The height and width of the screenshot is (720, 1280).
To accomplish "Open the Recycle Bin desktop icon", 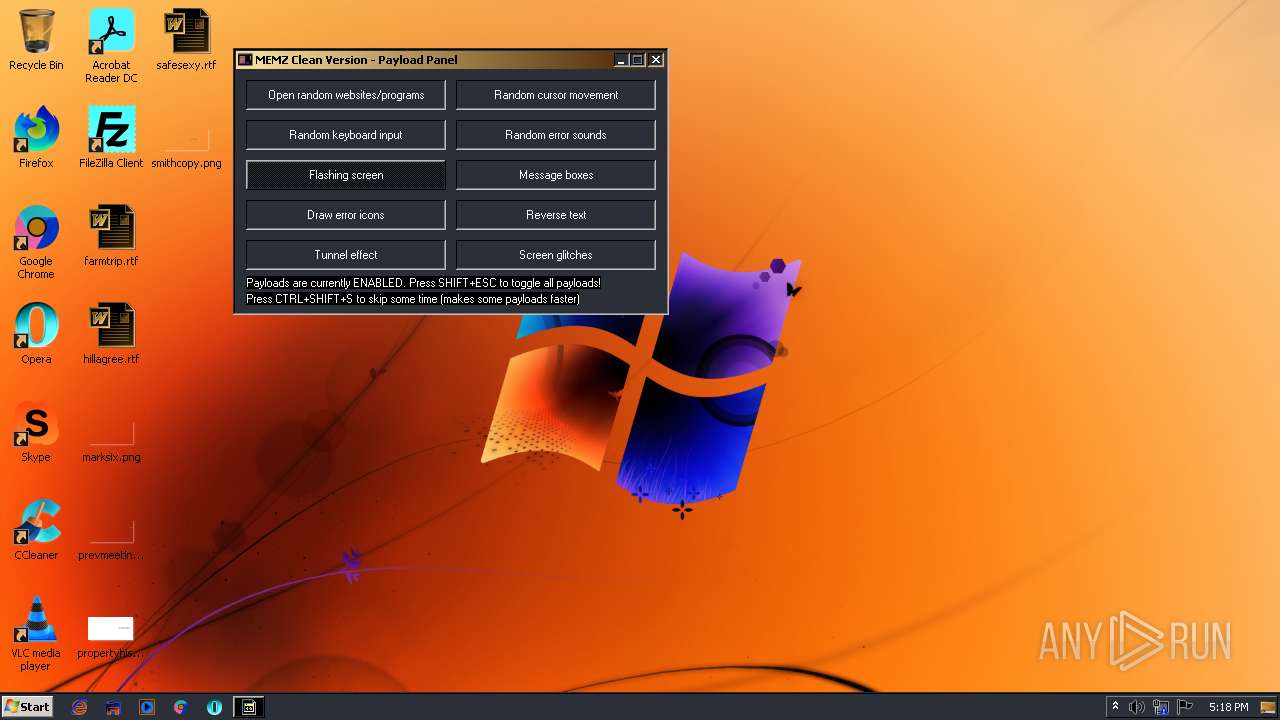I will (36, 40).
